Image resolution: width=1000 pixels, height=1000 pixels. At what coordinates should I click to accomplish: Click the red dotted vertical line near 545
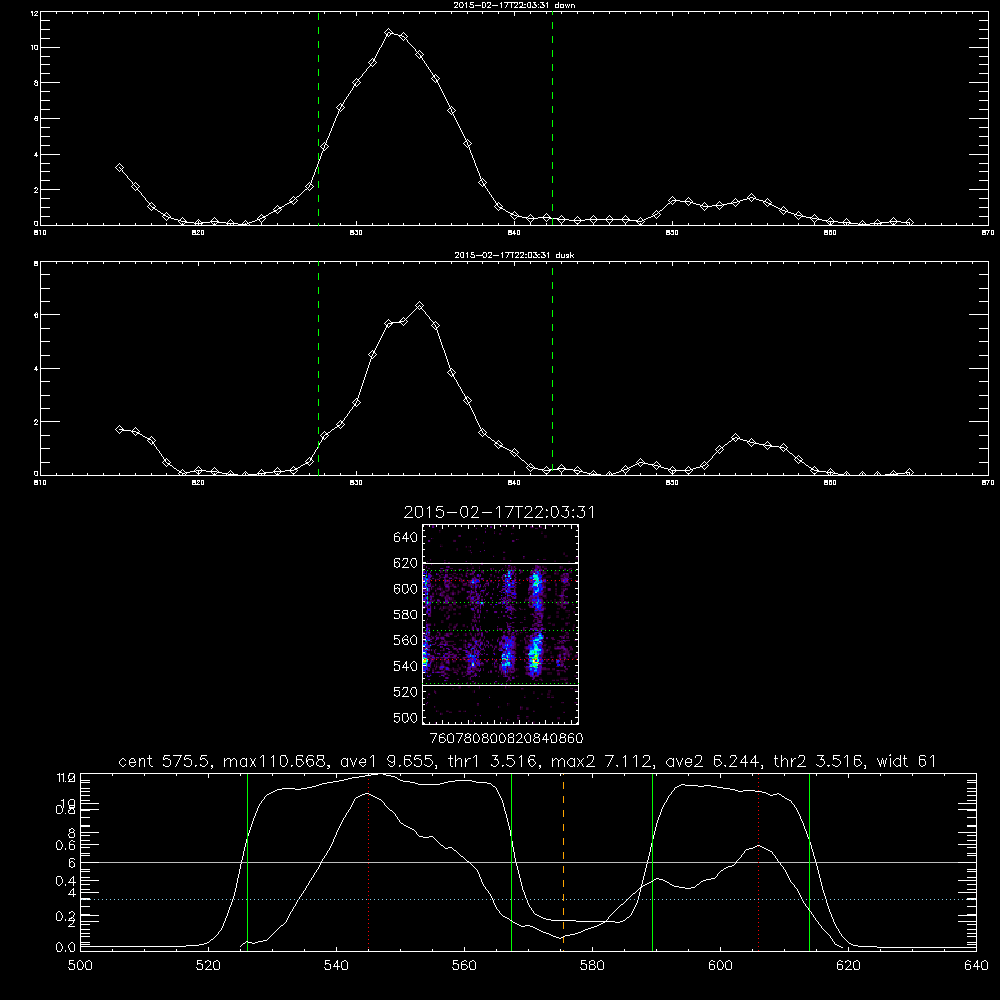click(369, 861)
